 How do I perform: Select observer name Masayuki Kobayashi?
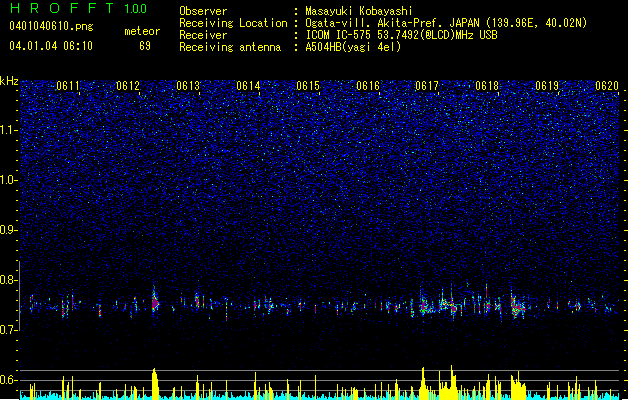[x=359, y=11]
